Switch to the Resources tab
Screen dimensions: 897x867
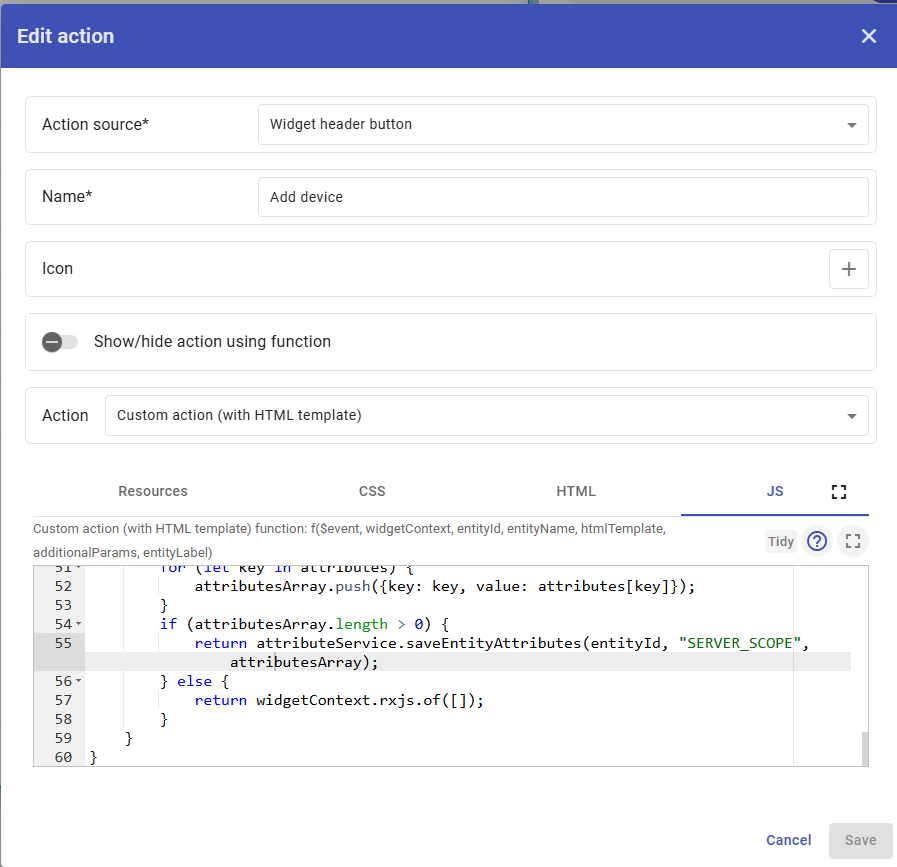coord(153,491)
